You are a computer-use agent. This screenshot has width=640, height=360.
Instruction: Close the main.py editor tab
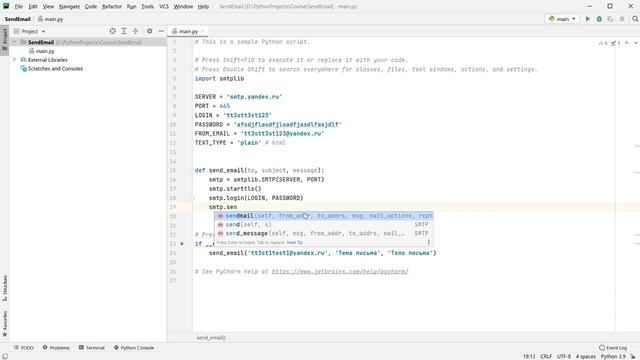(x=202, y=31)
